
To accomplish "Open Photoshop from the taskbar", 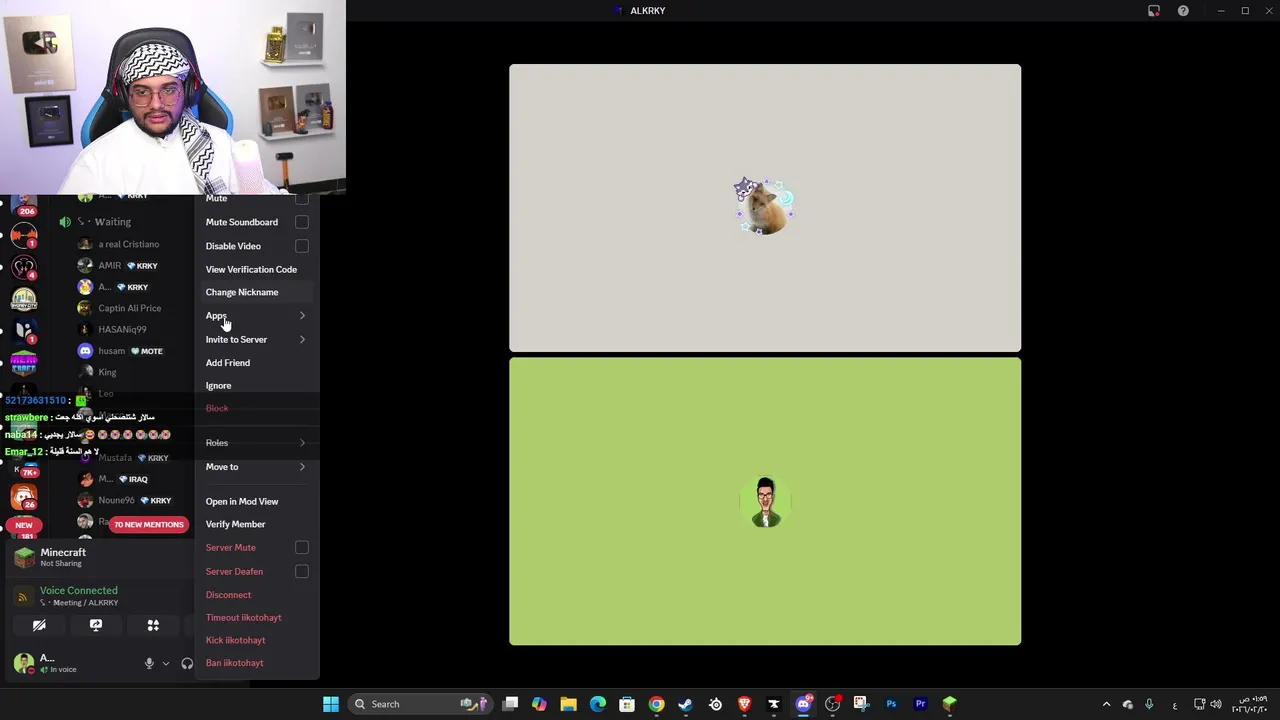I will [x=891, y=704].
